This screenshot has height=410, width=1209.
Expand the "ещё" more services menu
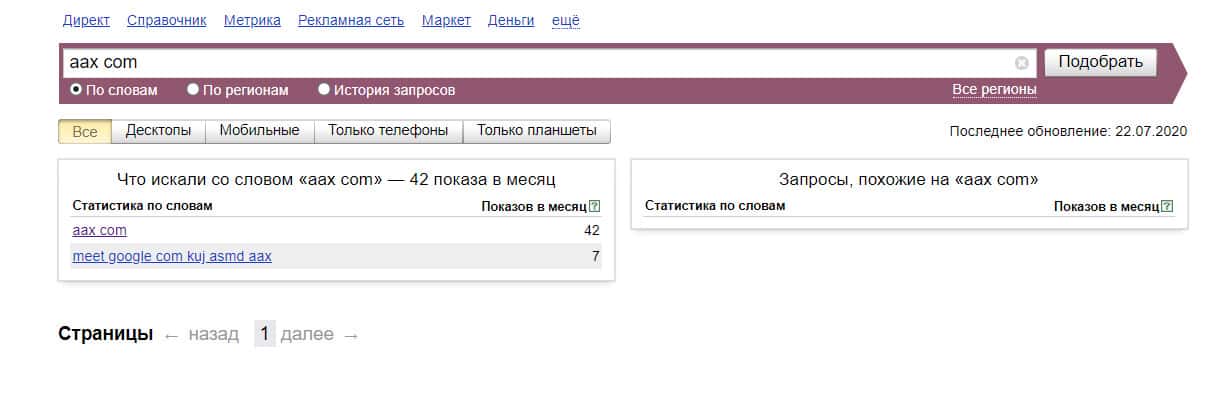coord(566,20)
